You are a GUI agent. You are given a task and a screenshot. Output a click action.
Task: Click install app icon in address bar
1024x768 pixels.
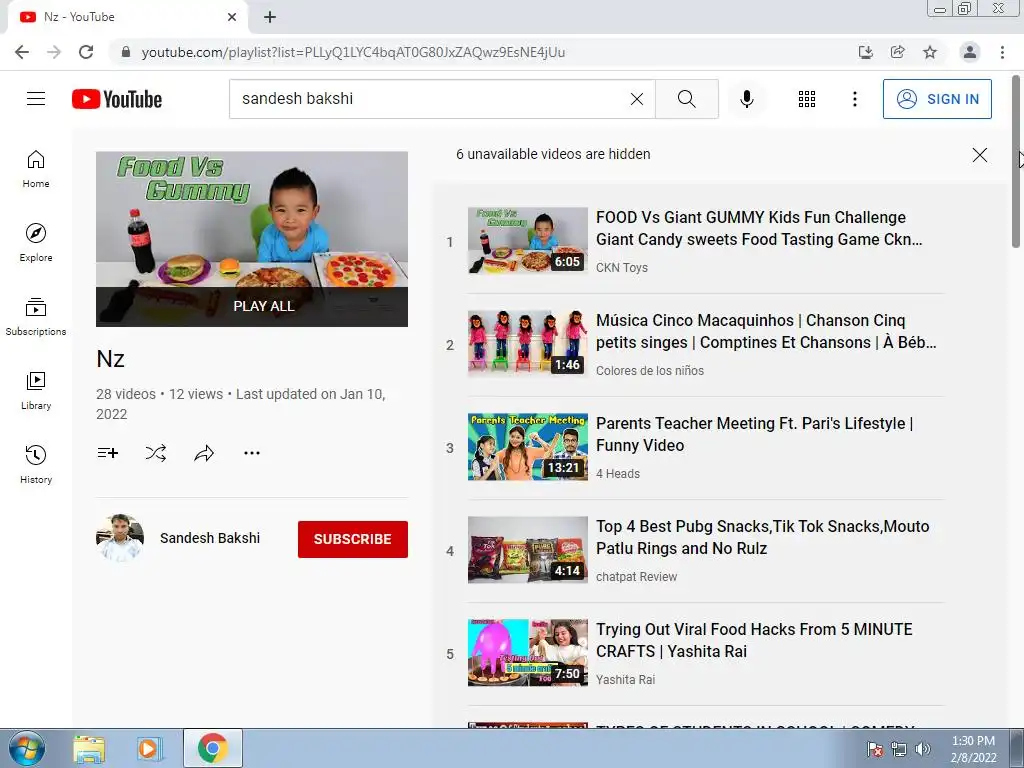(x=865, y=52)
